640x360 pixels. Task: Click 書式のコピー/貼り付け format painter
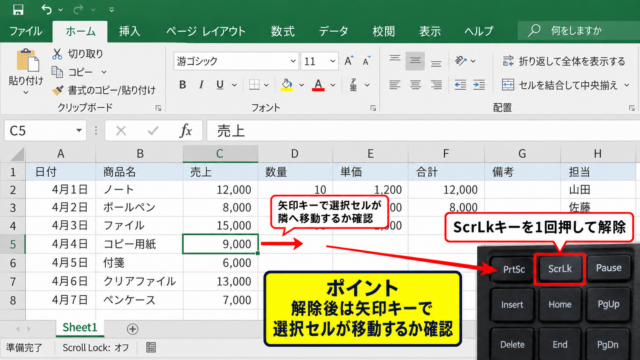[x=104, y=90]
